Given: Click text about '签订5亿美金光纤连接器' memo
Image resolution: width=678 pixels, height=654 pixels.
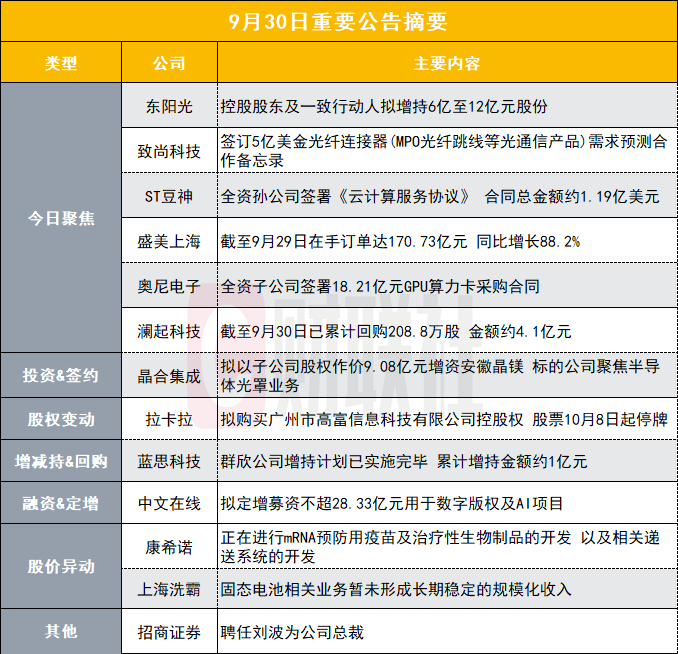Looking at the screenshot, I should 444,151.
